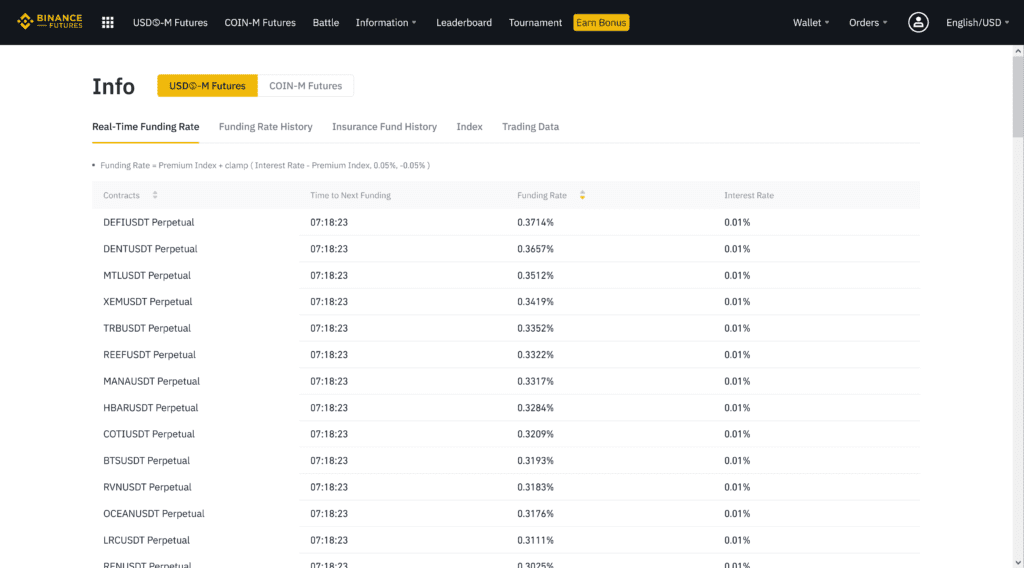Select the Real-Time Funding Rate tab
1024x568 pixels.
(145, 127)
